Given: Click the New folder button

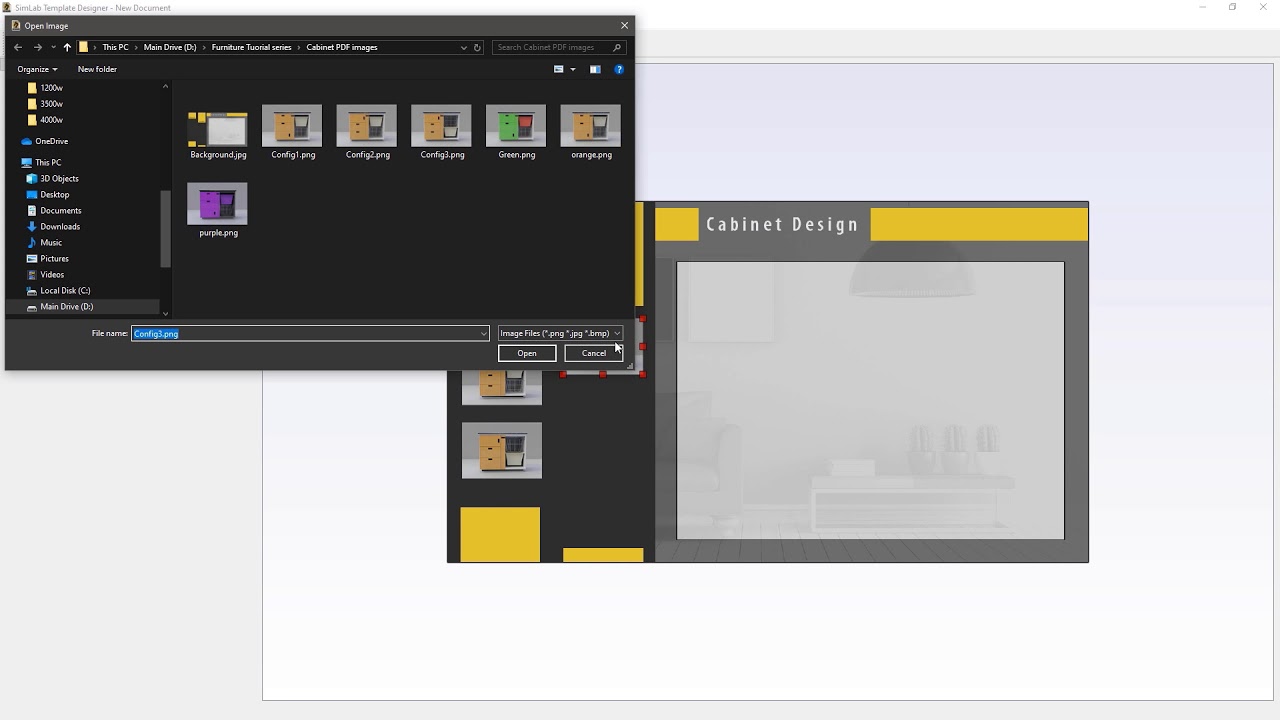Looking at the screenshot, I should [97, 69].
